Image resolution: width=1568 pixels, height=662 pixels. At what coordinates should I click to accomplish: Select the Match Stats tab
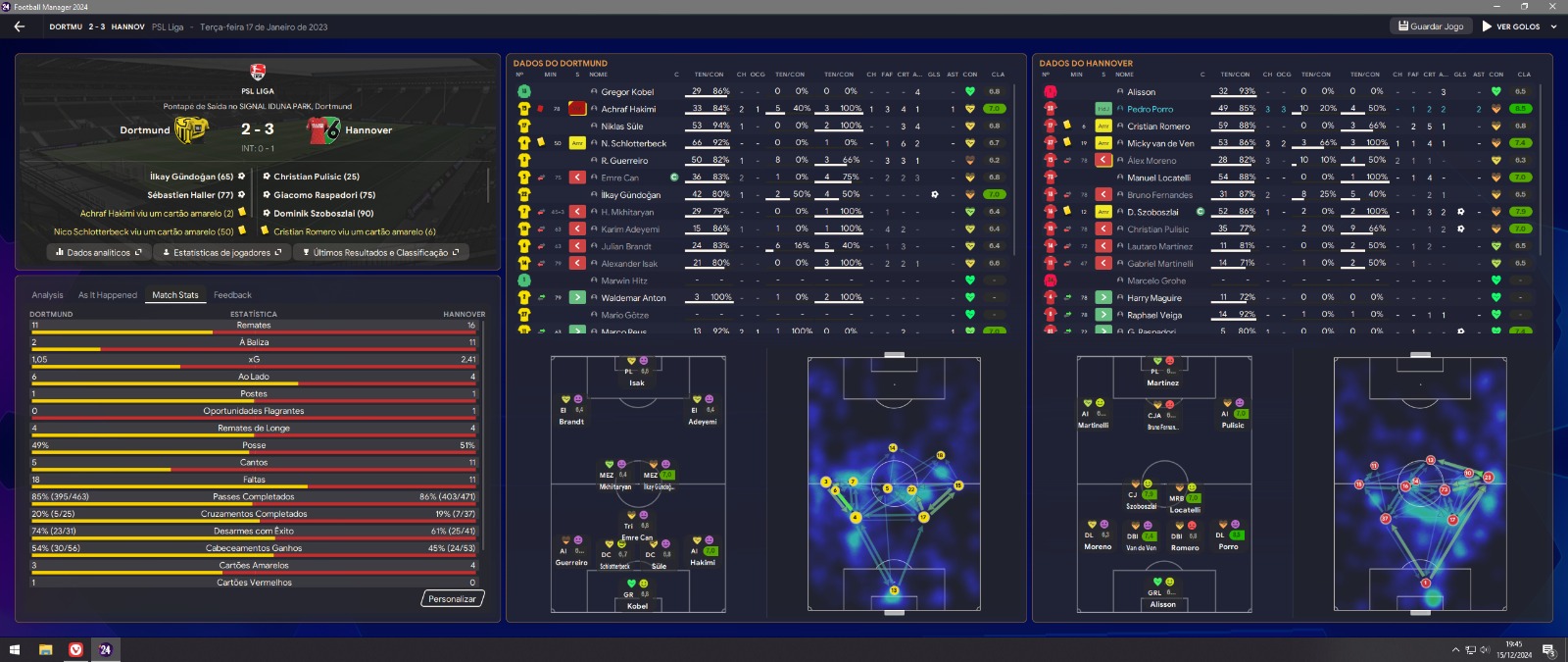175,295
